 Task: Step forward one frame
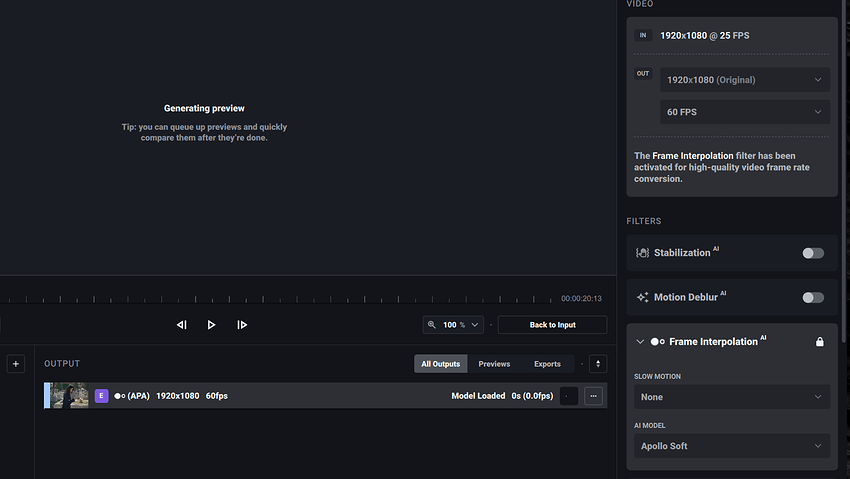[242, 325]
